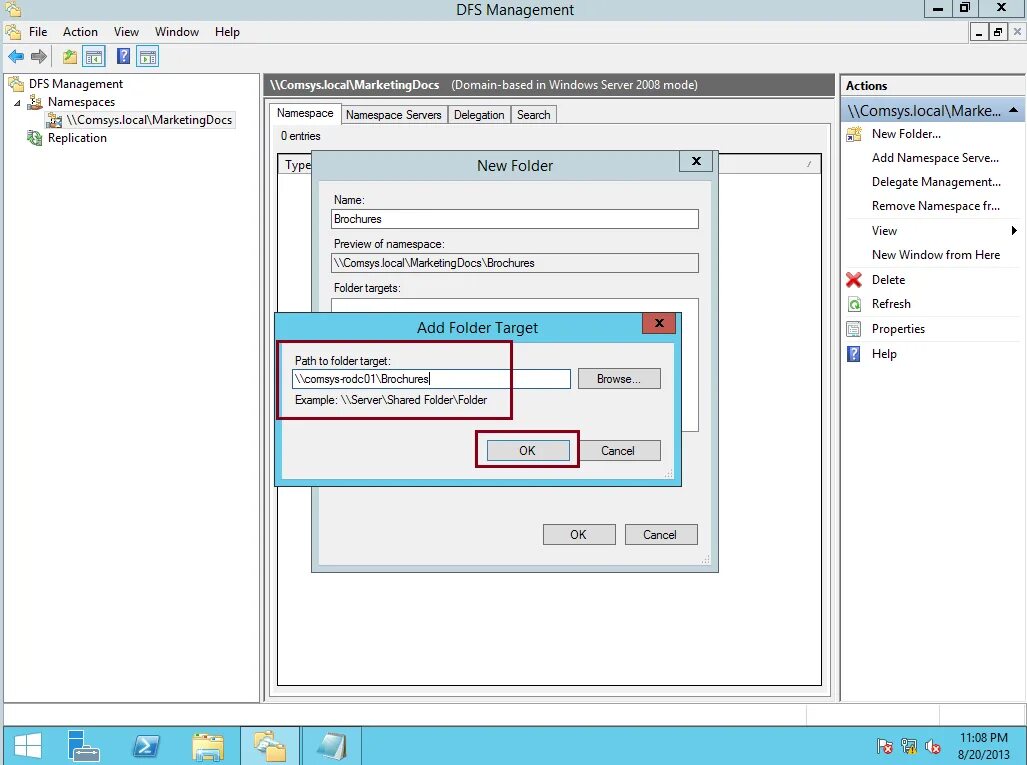The image size is (1027, 765).
Task: Click the Up one level folder icon
Action: coord(69,57)
